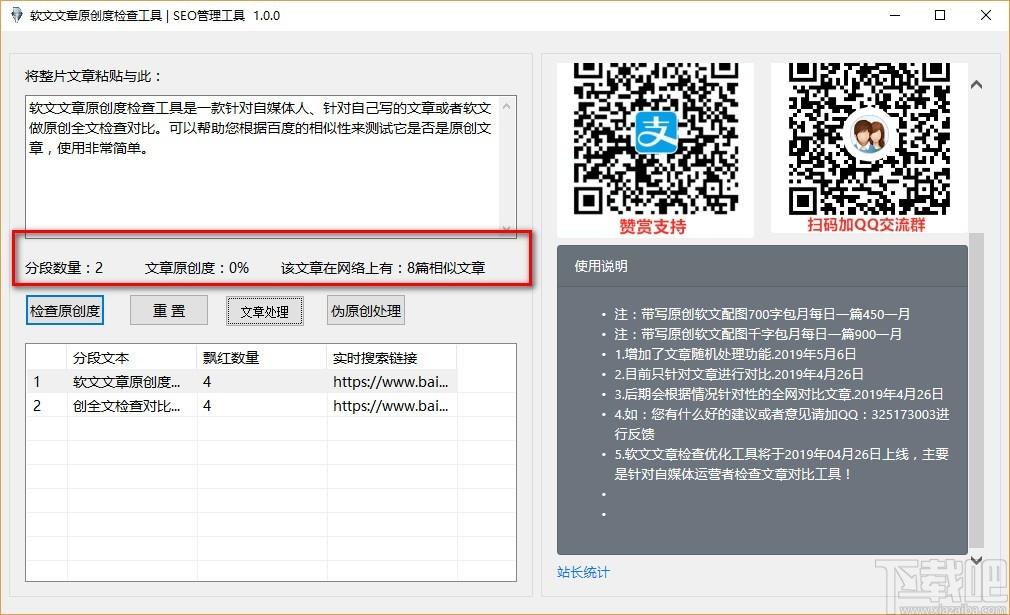Focus the article paste text area
This screenshot has height=615, width=1010.
tap(263, 166)
